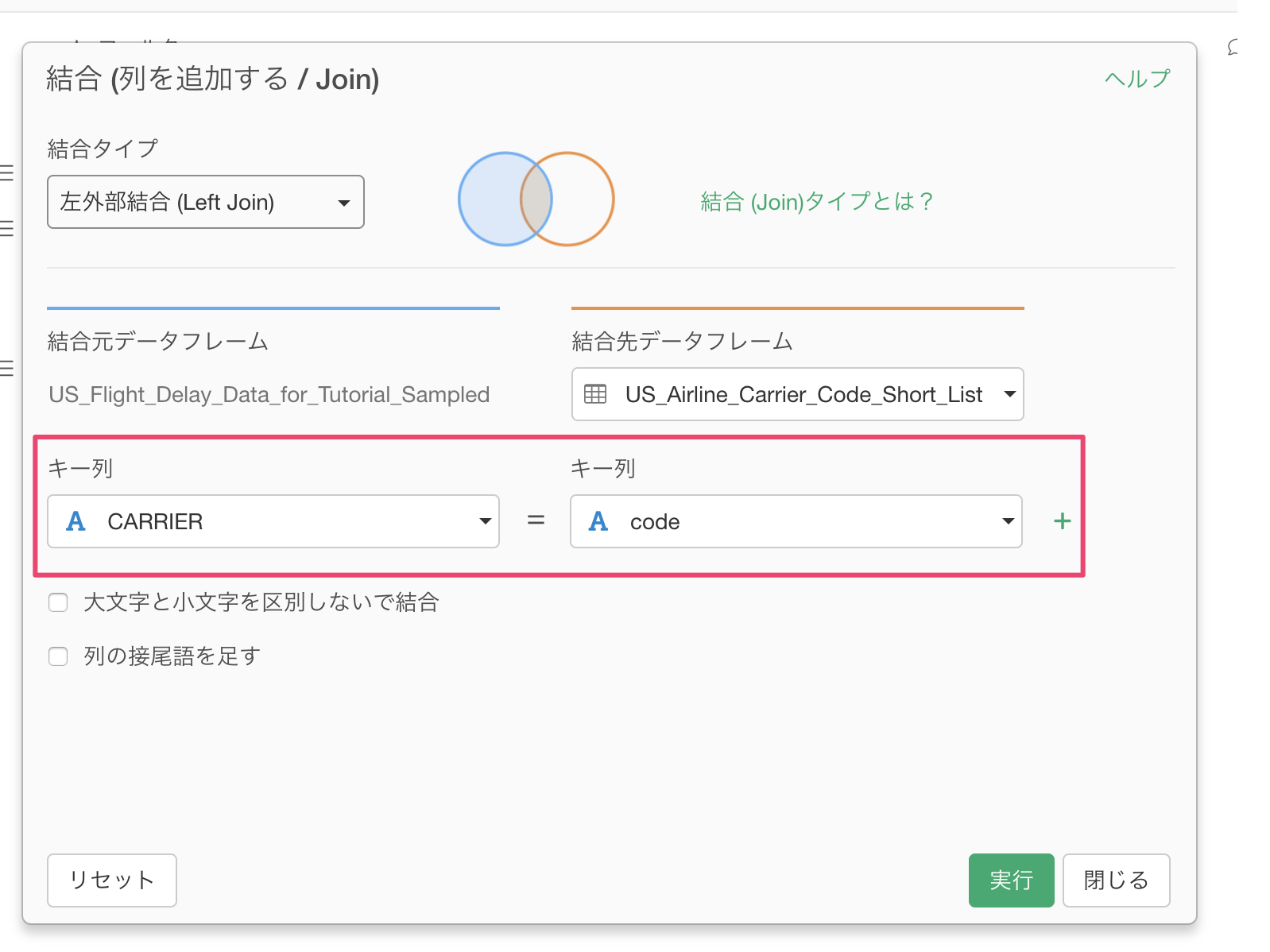Click the US_Flight_Delay_Data_for_Tutorial_Sampled source frame name
Screen dimensions: 1270x952
[269, 395]
